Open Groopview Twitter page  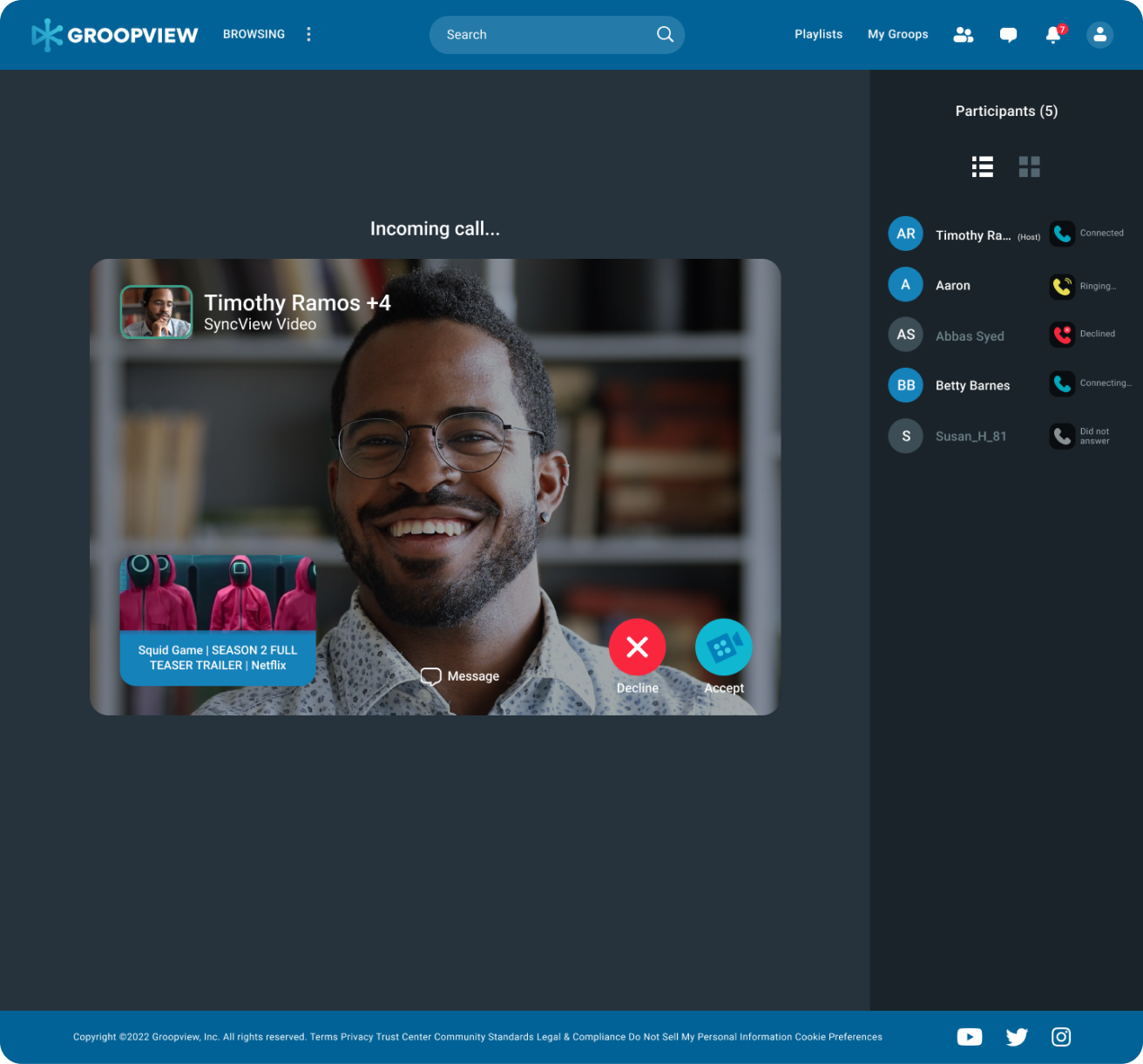[1016, 1036]
